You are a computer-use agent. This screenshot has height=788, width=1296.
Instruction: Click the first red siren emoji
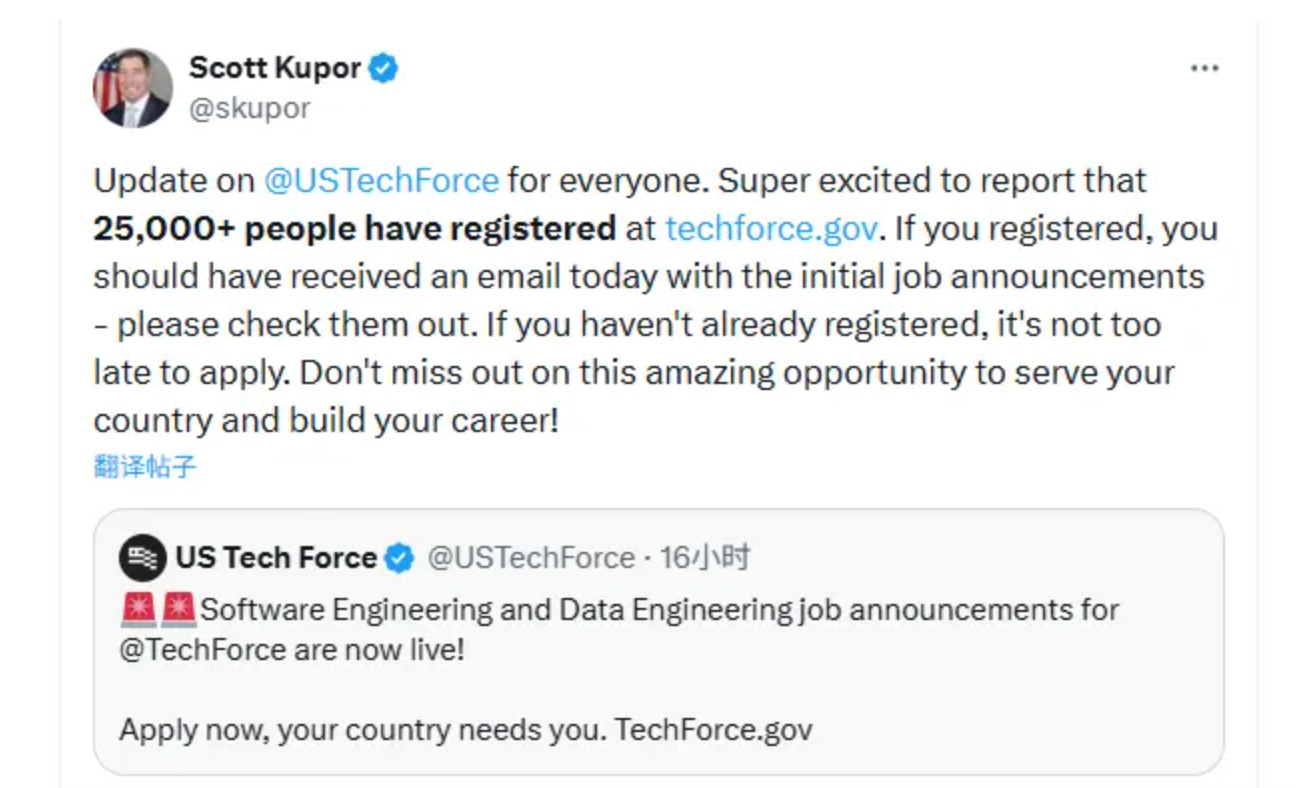pyautogui.click(x=138, y=609)
